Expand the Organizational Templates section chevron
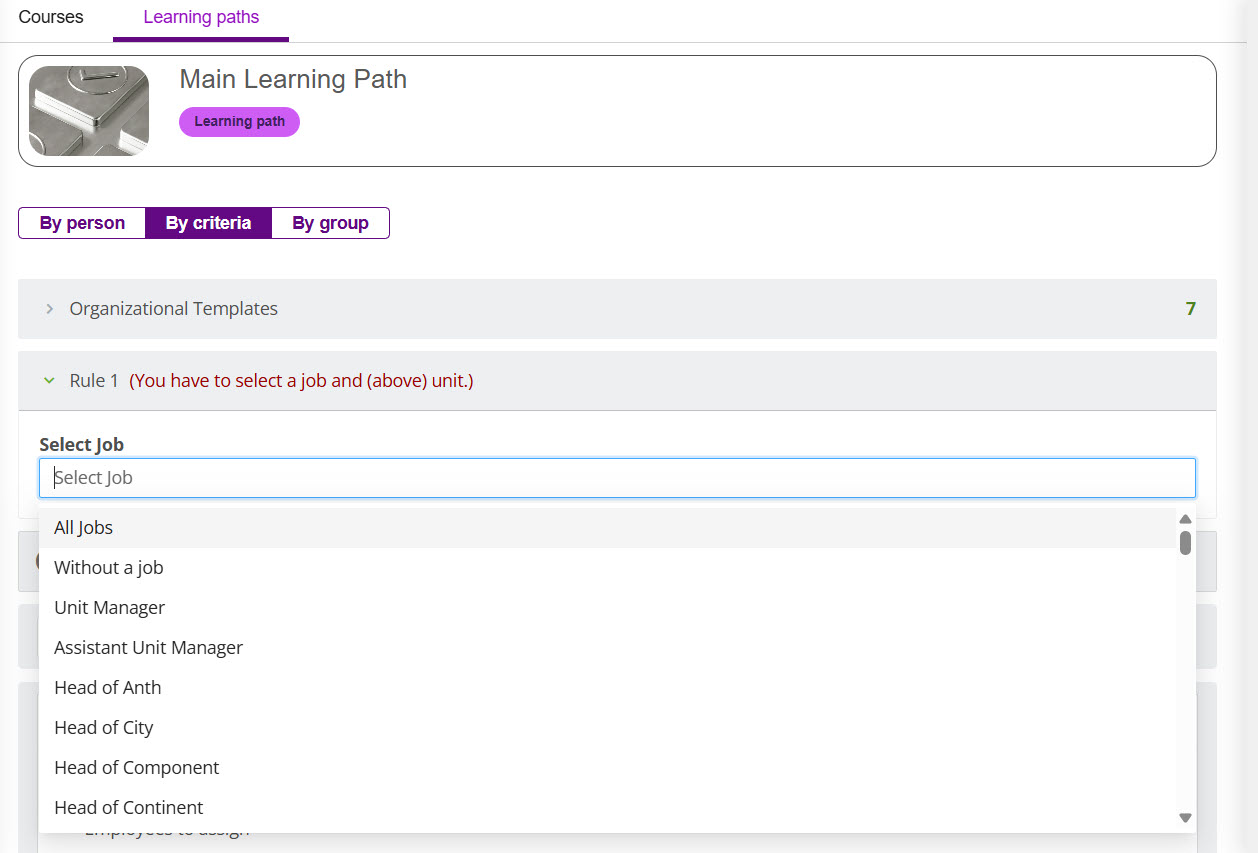The image size is (1258, 853). click(50, 309)
